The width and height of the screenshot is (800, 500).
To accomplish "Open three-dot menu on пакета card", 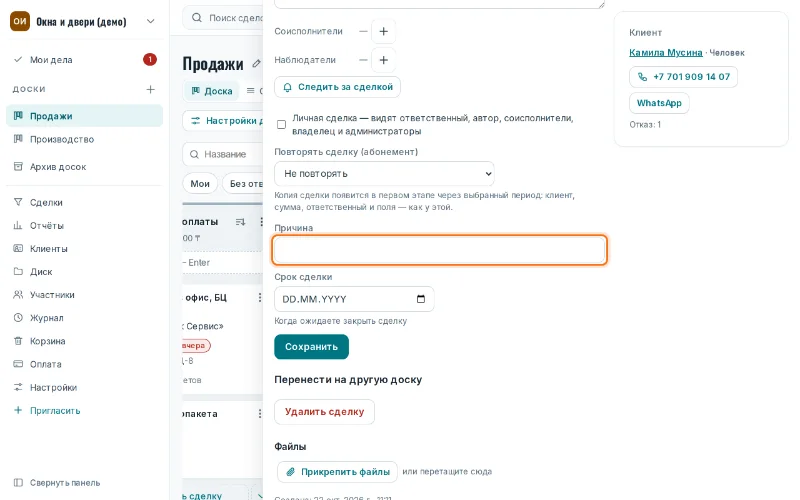I will point(260,414).
